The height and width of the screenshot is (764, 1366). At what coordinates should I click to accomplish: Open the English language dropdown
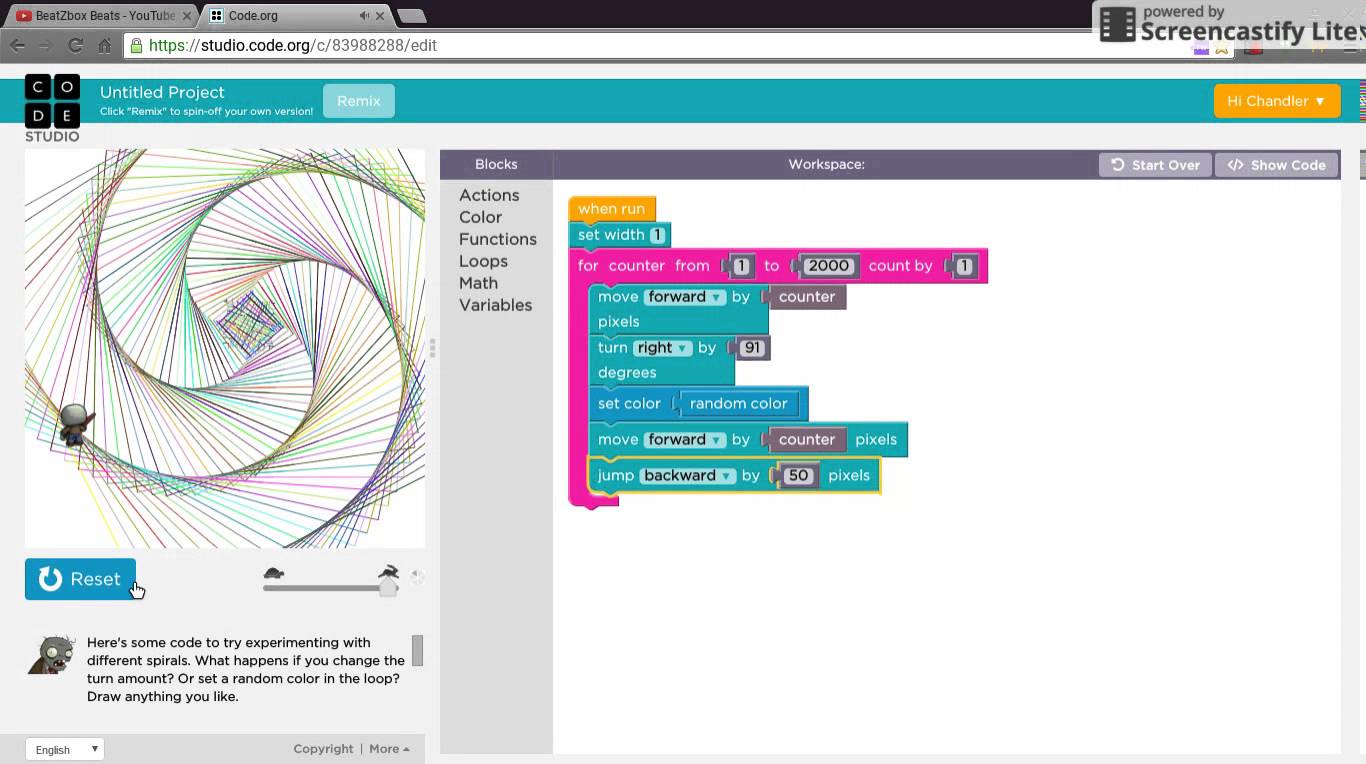point(65,749)
